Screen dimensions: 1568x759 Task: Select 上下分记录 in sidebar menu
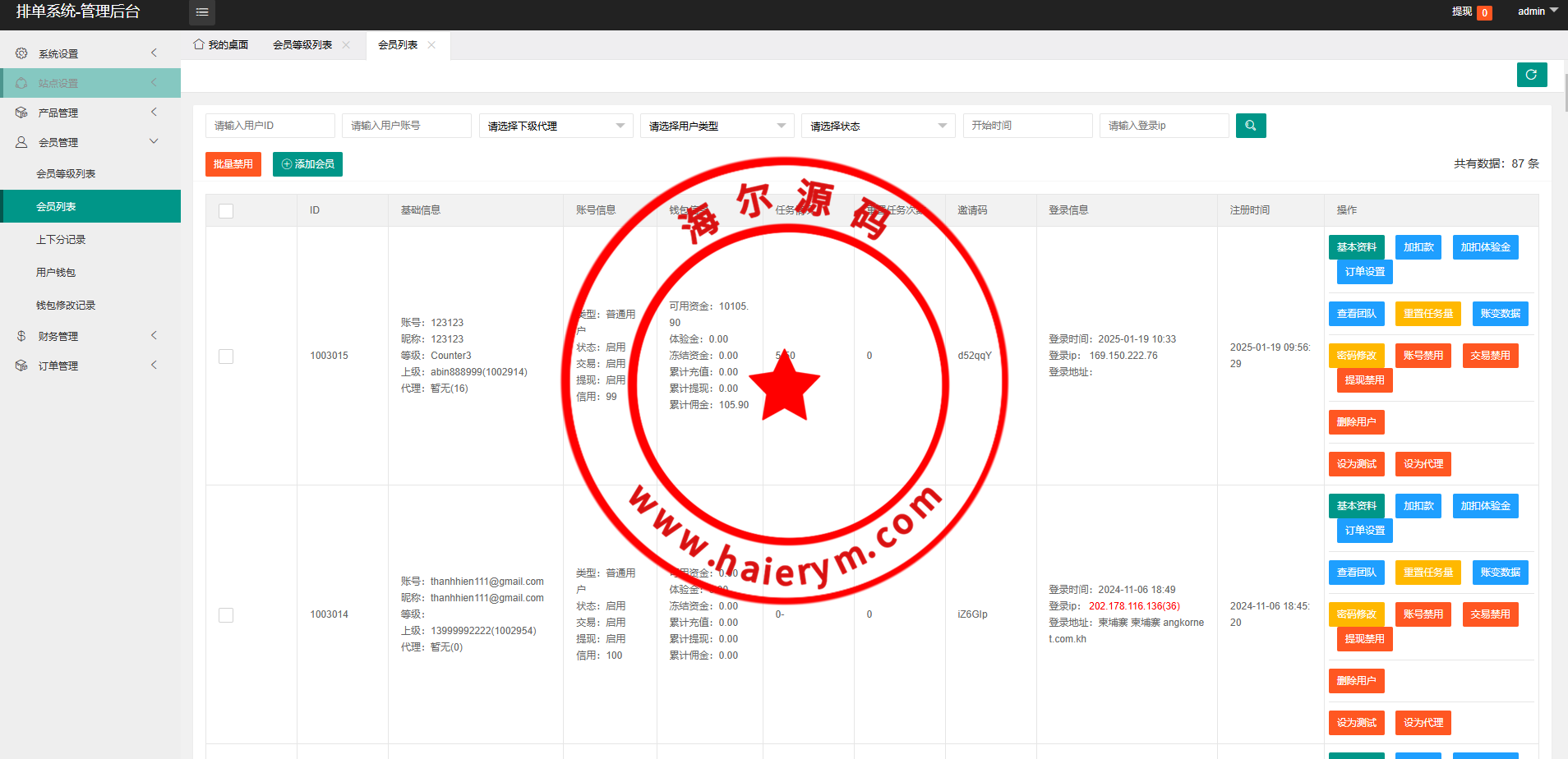tap(61, 240)
